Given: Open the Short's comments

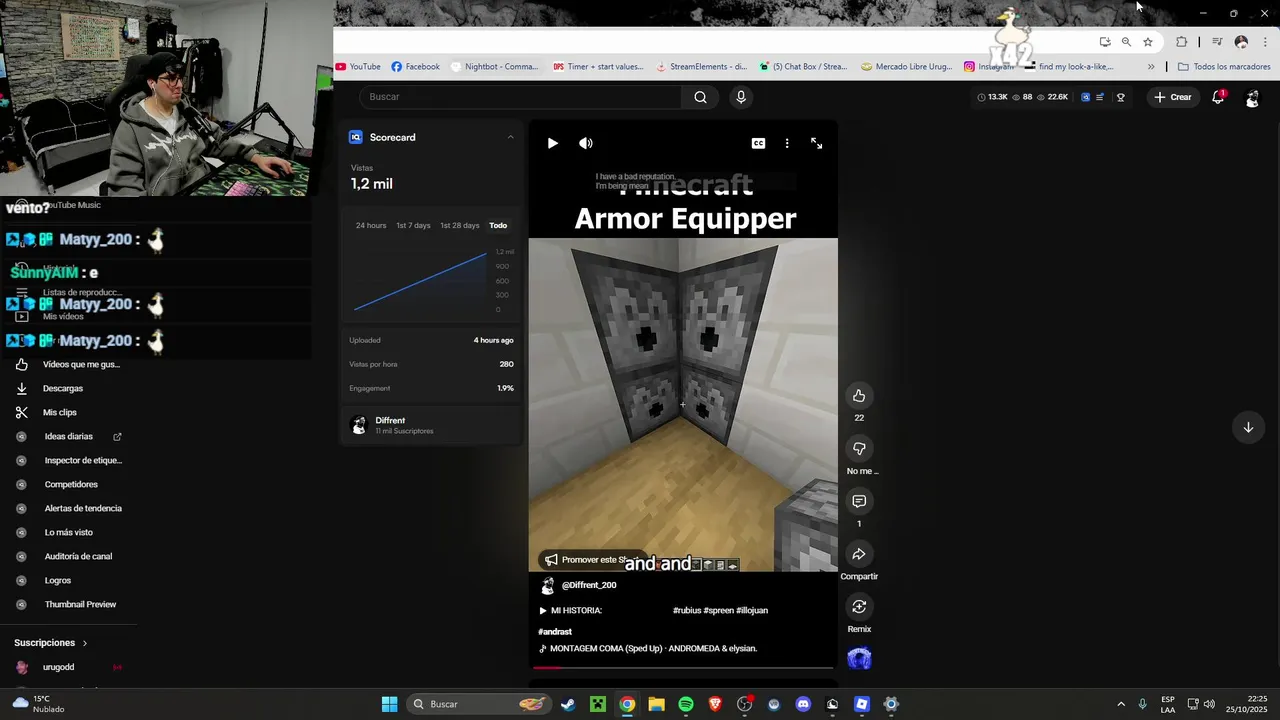Looking at the screenshot, I should click(859, 501).
